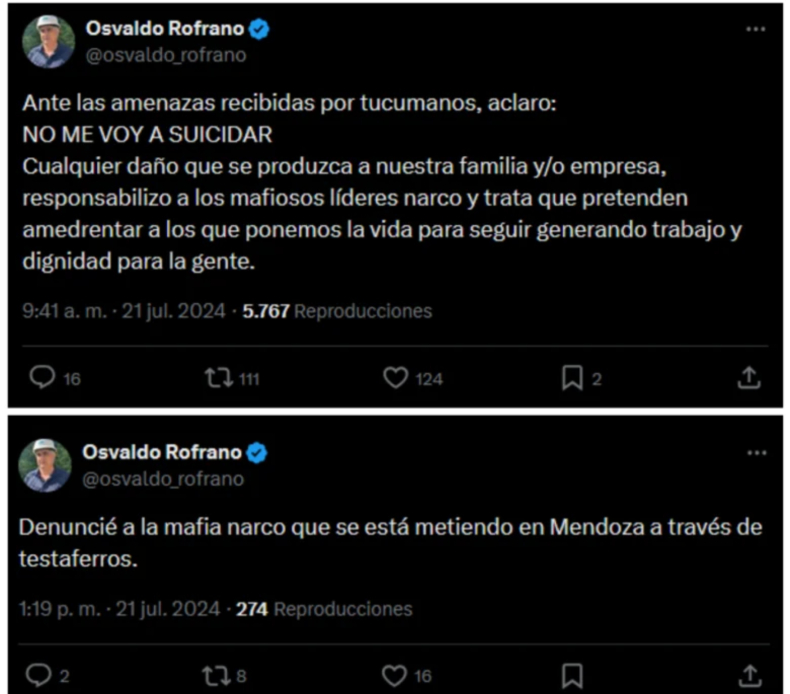The image size is (790, 694).
Task: Open more options on the second tweet
Action: point(755,454)
